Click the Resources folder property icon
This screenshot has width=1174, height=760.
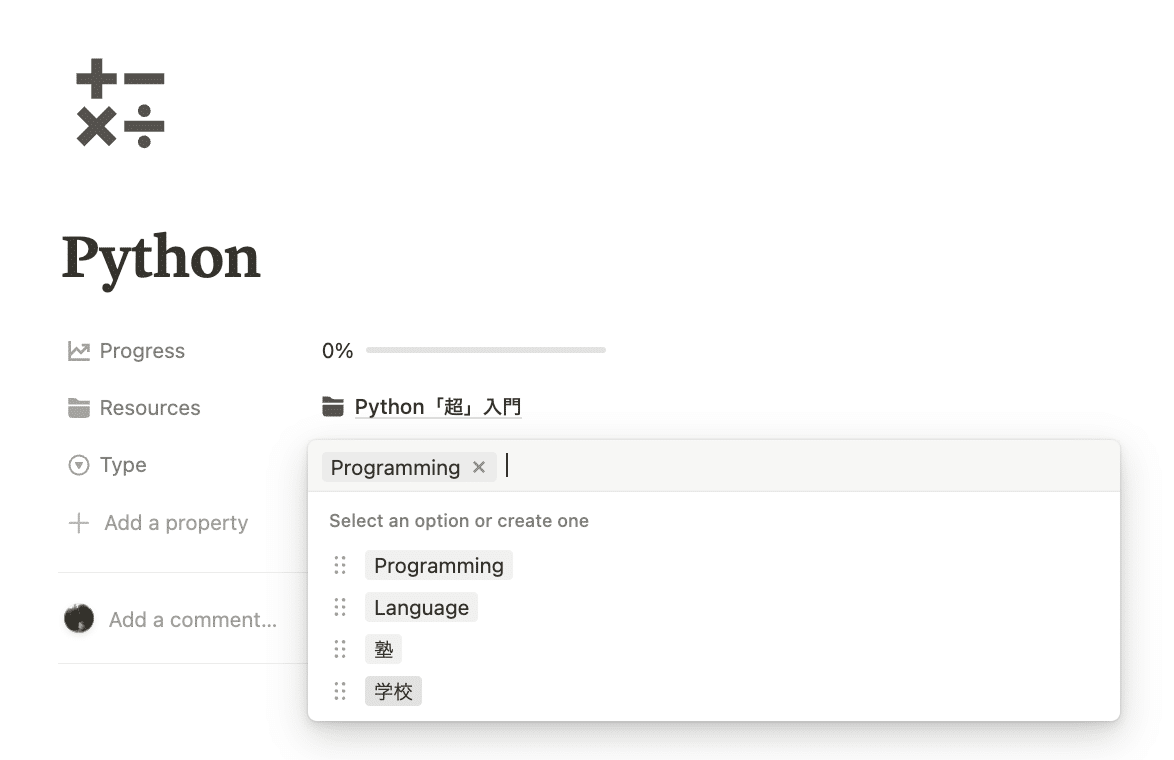79,407
